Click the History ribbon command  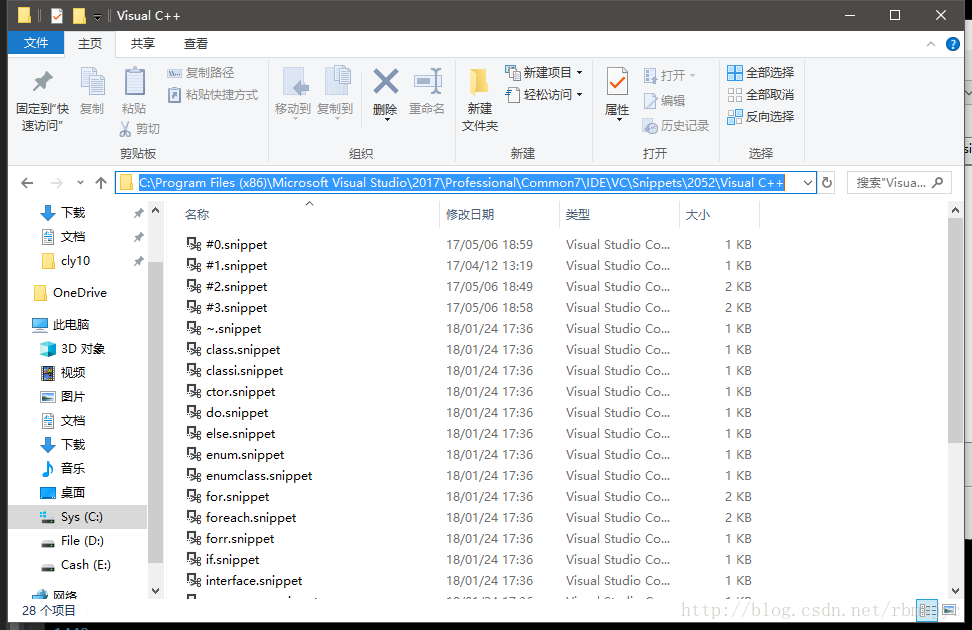[x=676, y=126]
